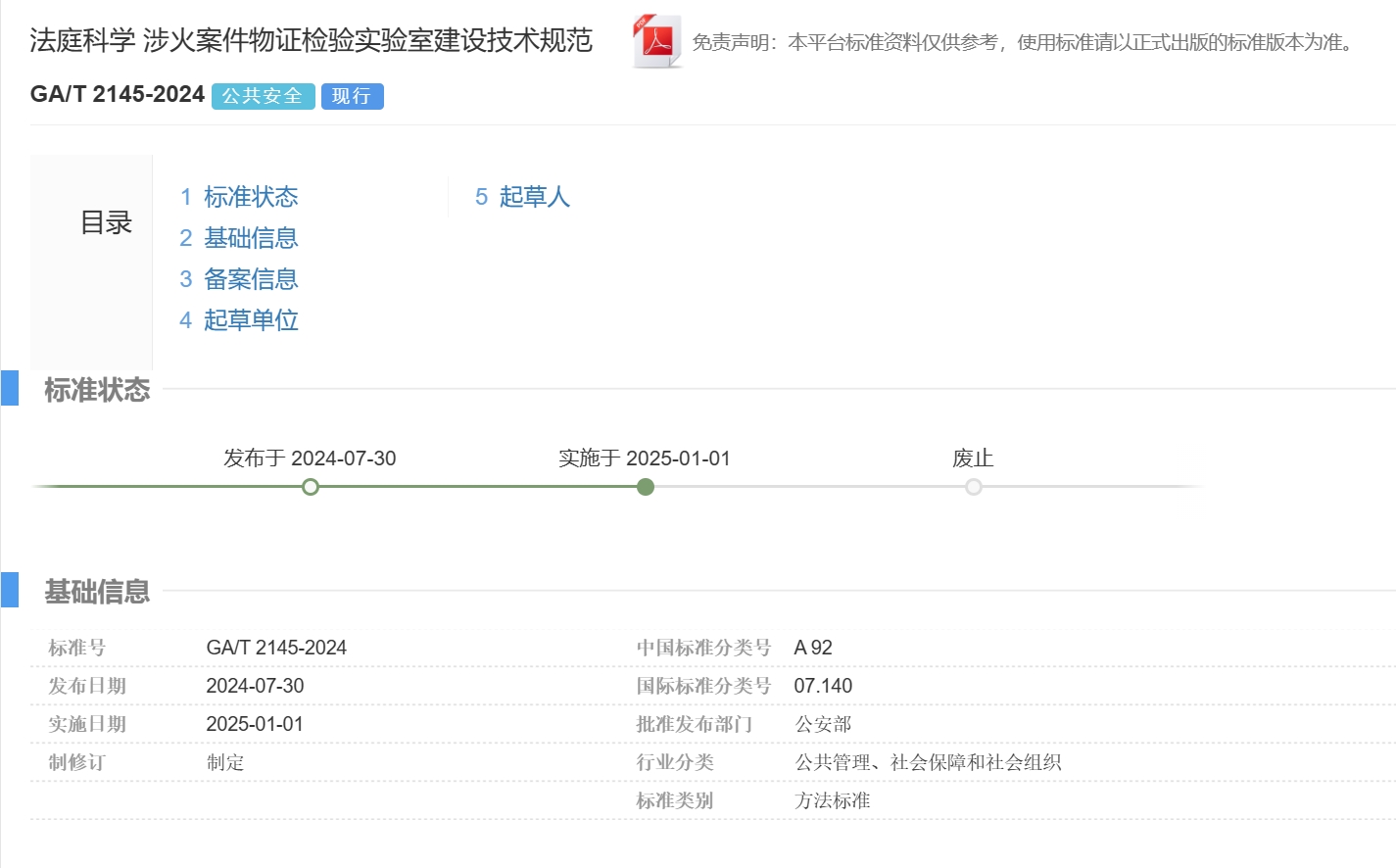This screenshot has height=868, width=1396.
Task: Click the 标准号 field label
Action: 77,648
